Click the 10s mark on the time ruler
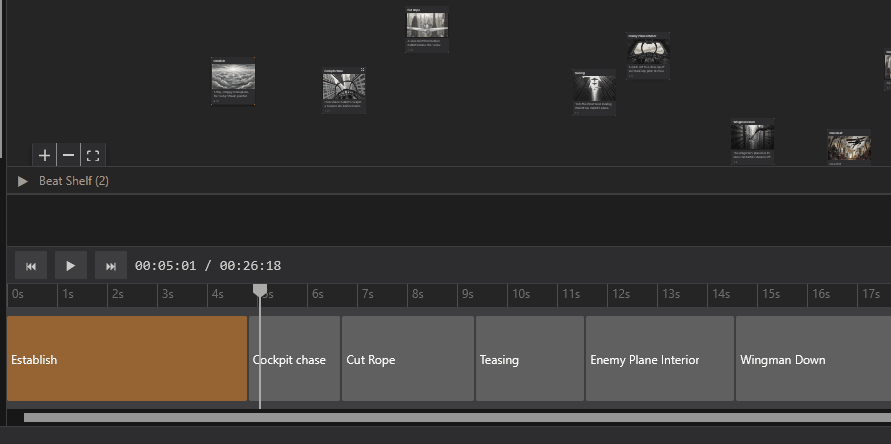 (519, 294)
